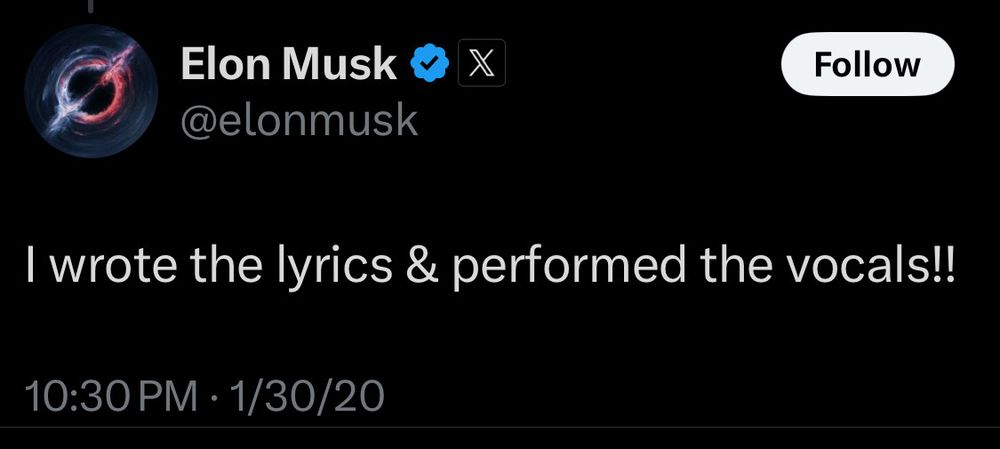Click the 1/30/20 post date

tap(307, 395)
